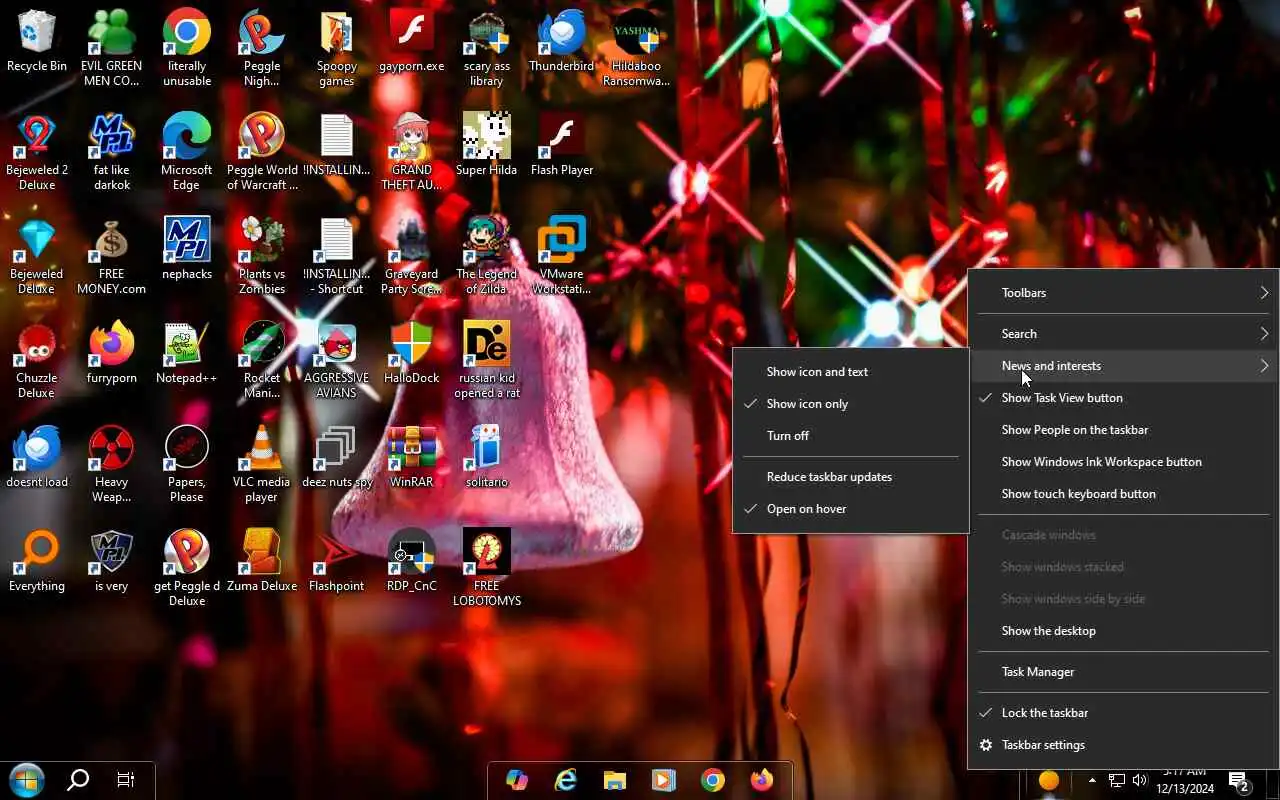
Task: Open the Start menu orb
Action: pyautogui.click(x=26, y=780)
